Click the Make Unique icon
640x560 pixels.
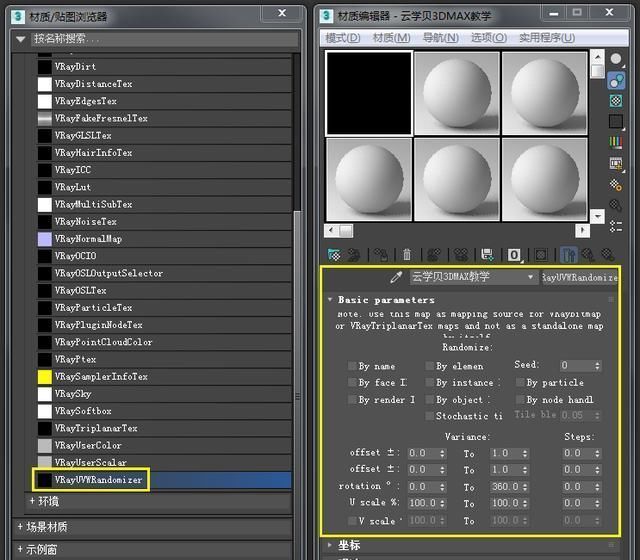(x=461, y=255)
